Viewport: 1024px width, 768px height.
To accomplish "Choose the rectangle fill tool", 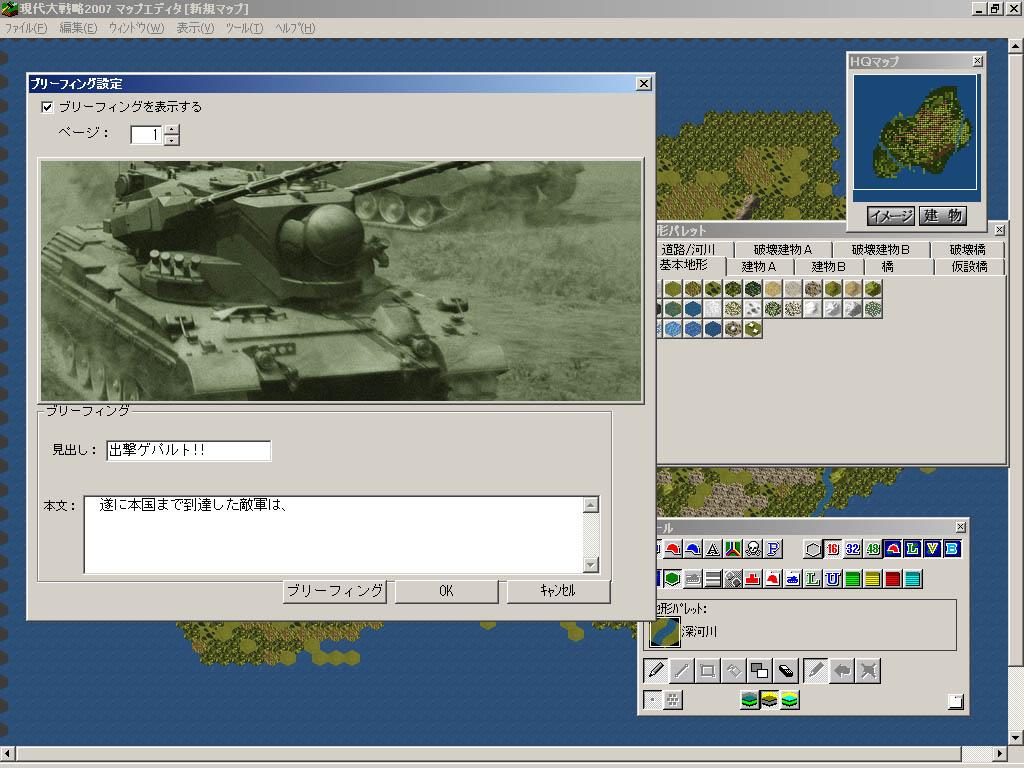I will click(708, 671).
